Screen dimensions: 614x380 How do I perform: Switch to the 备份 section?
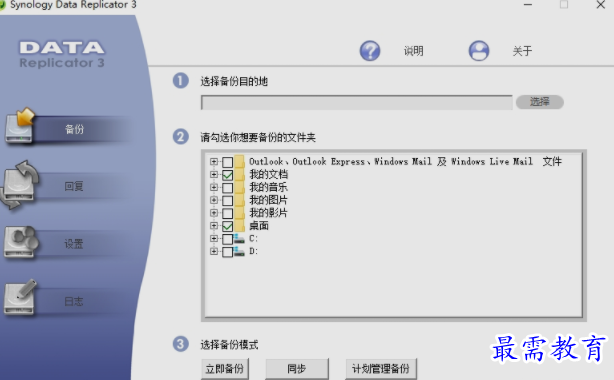[x=74, y=129]
